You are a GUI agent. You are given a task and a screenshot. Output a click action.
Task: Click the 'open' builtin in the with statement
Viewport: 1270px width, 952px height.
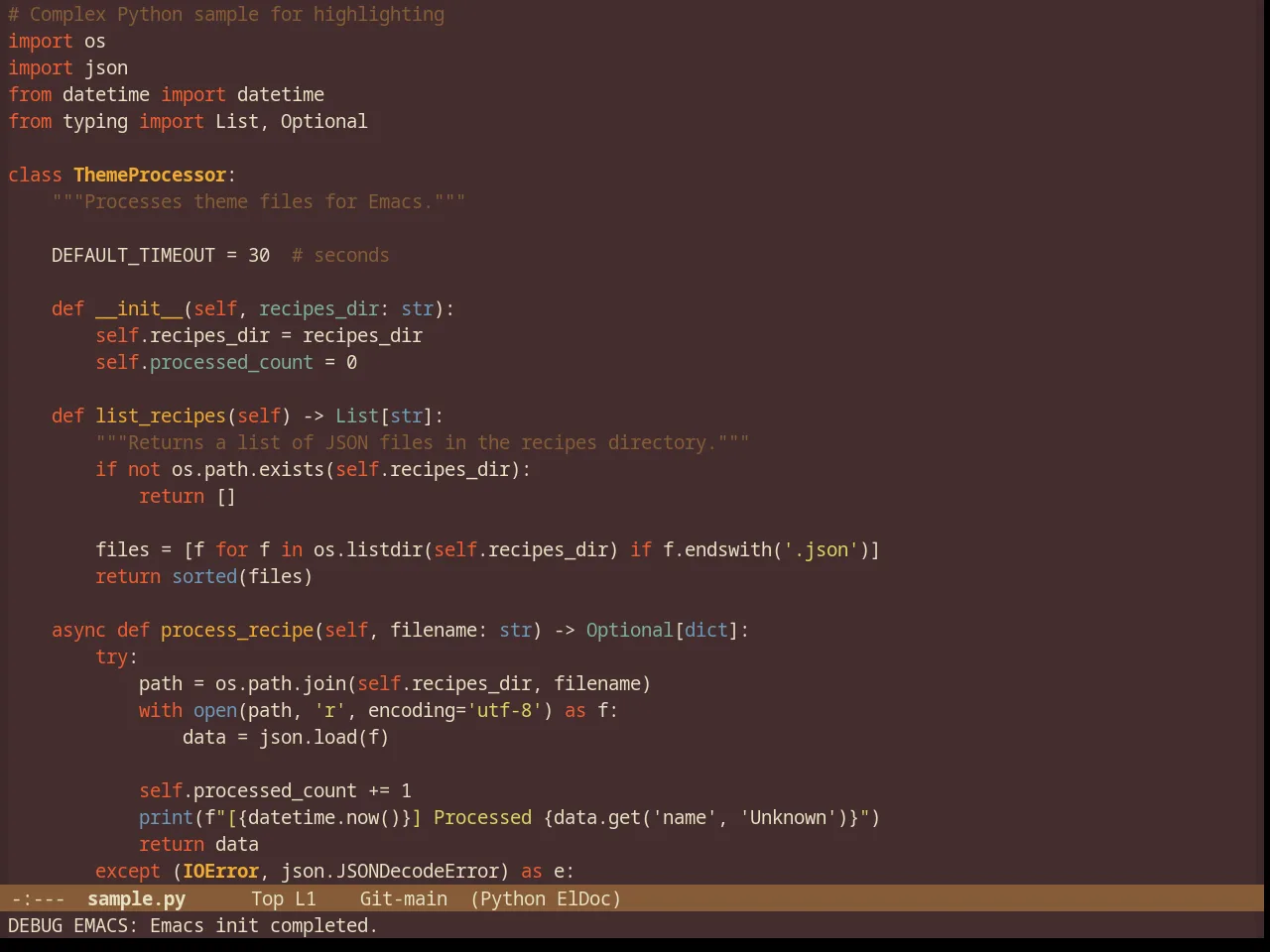[215, 711]
